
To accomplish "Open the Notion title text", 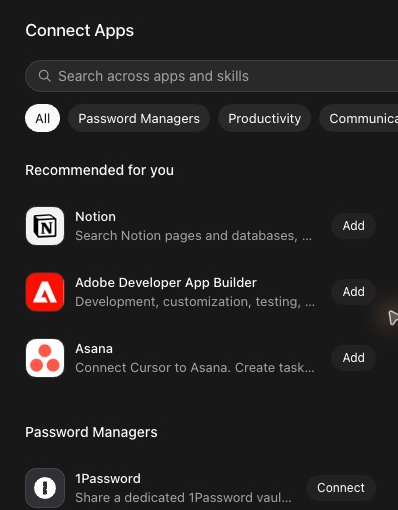I will pyautogui.click(x=96, y=217).
